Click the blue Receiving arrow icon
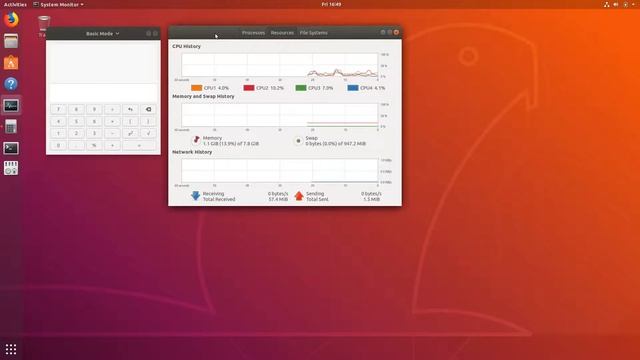 [196, 196]
